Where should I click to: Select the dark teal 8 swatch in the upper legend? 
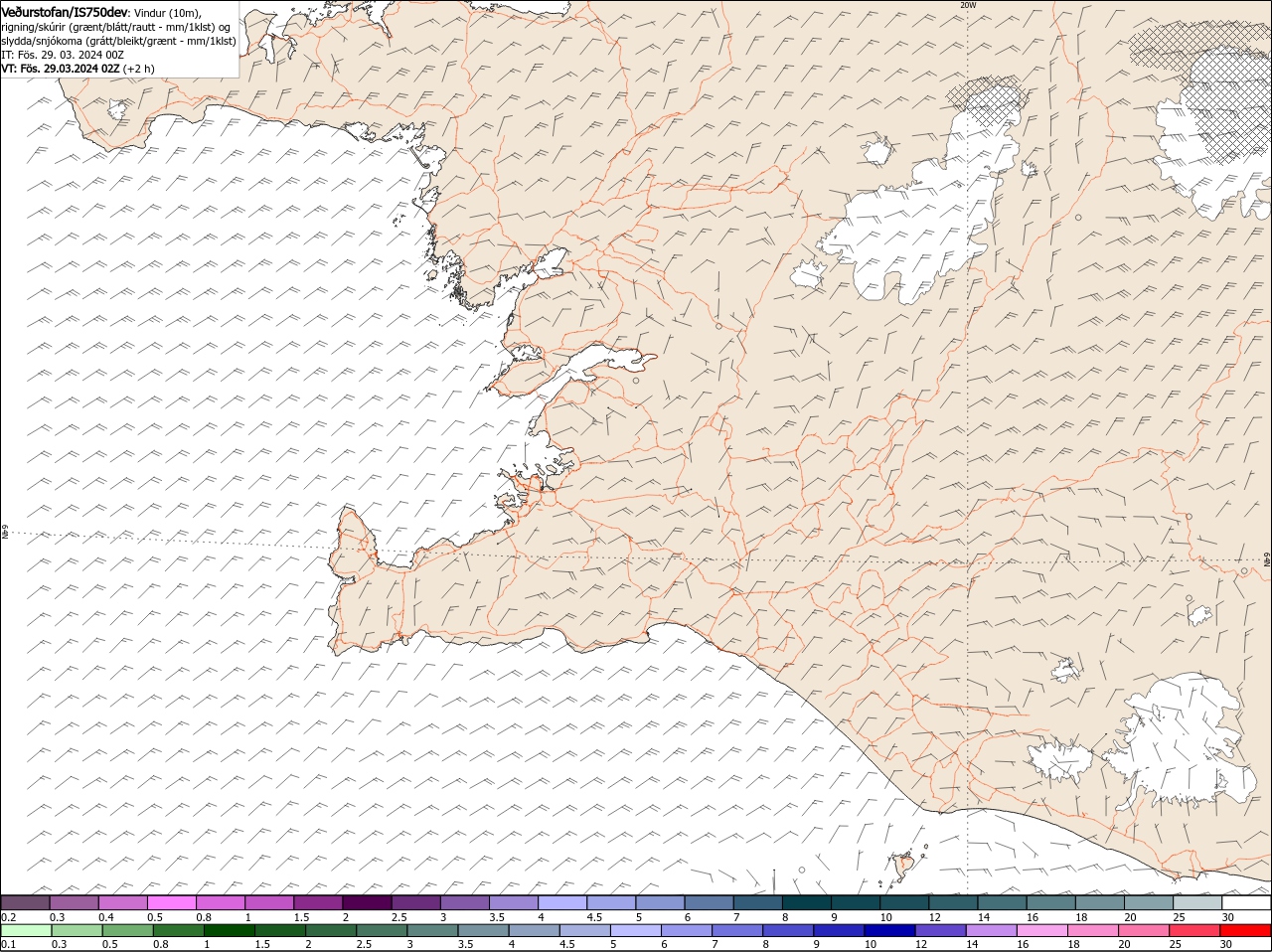tap(806, 902)
